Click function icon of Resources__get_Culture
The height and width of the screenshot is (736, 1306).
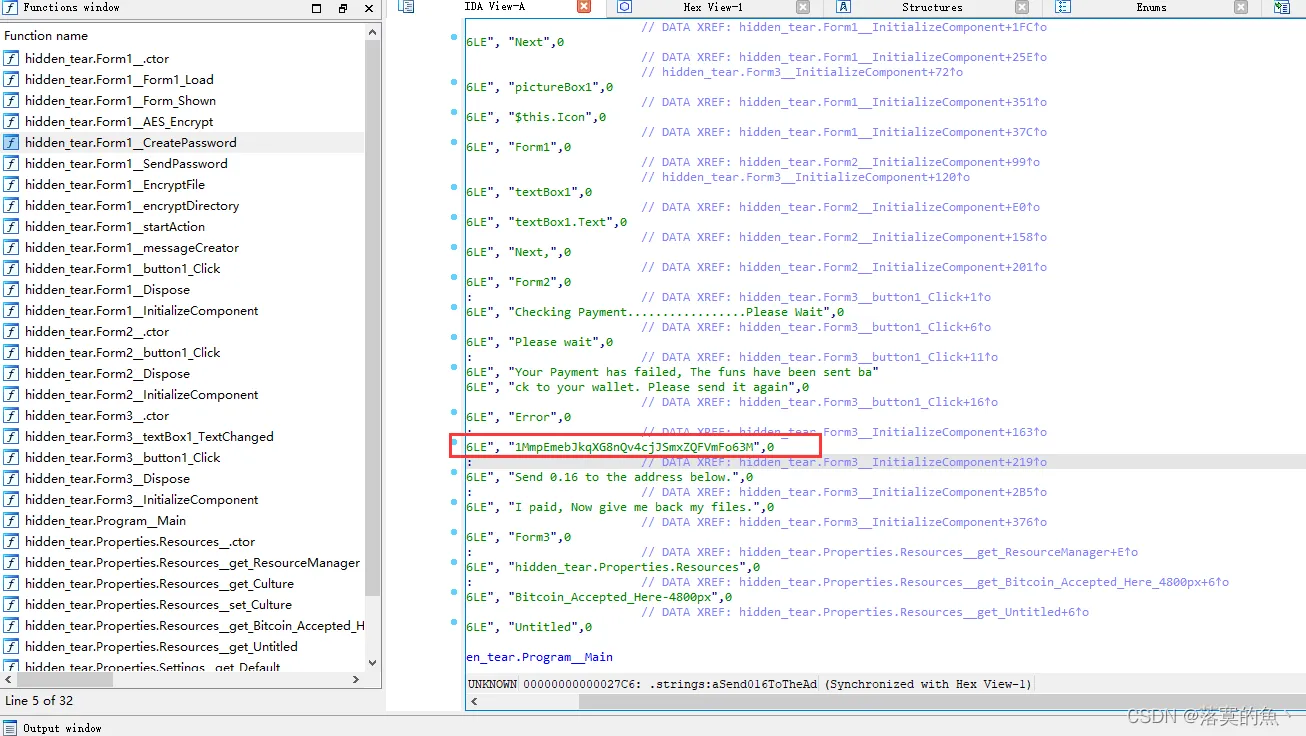tap(11, 583)
